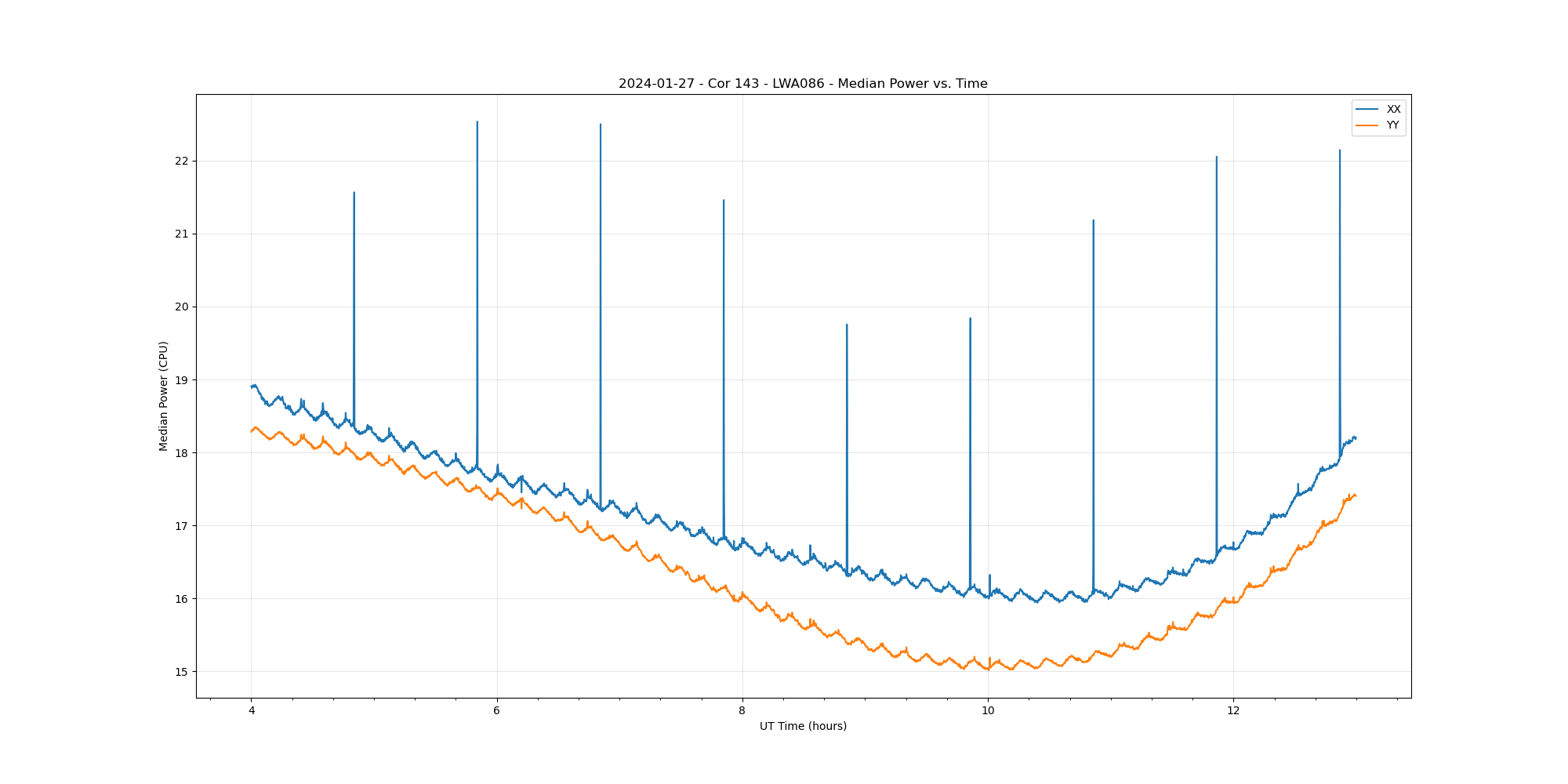Image resolution: width=1568 pixels, height=784 pixels.
Task: Click the x-axis tick label 8
Action: coord(742,711)
